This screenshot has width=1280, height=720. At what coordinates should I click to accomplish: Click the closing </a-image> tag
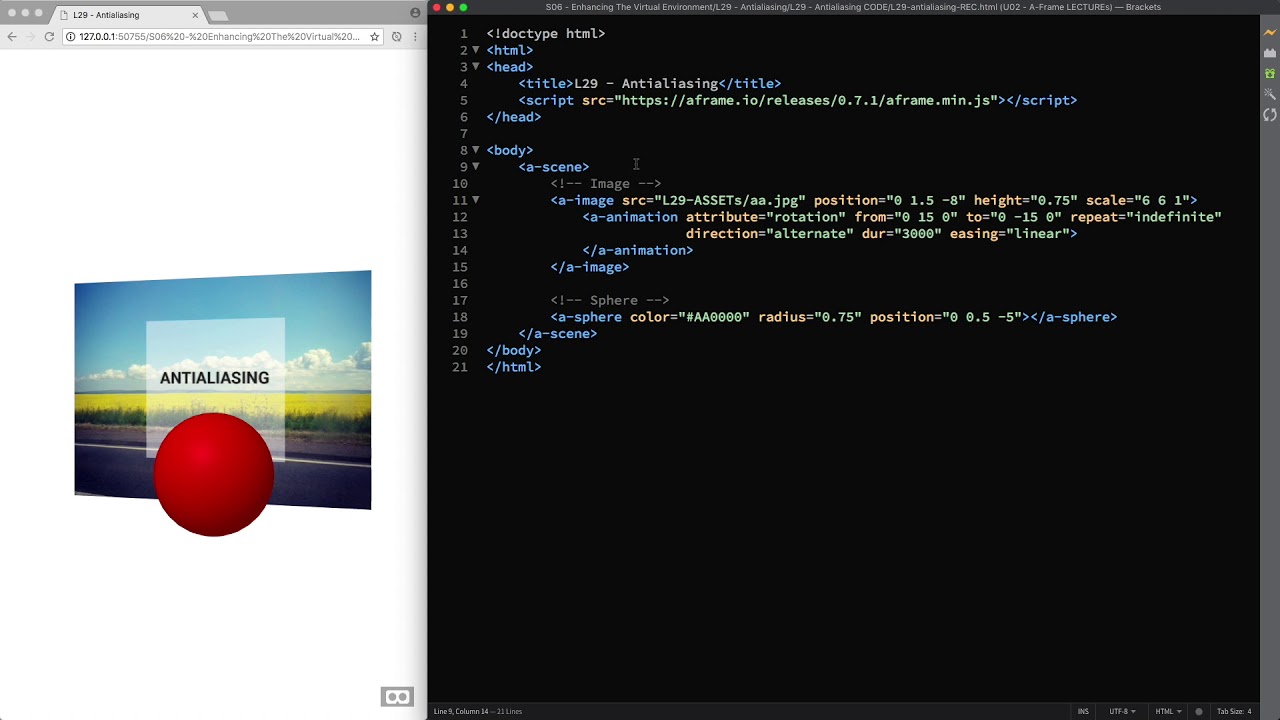590,267
